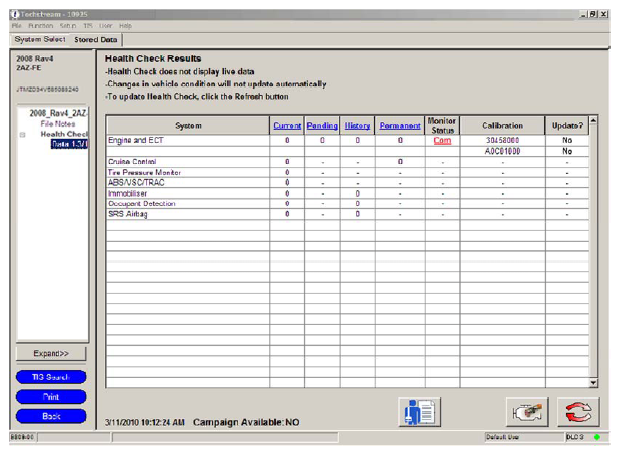Select File Notes in the tree
The width and height of the screenshot is (620, 455).
tap(58, 124)
